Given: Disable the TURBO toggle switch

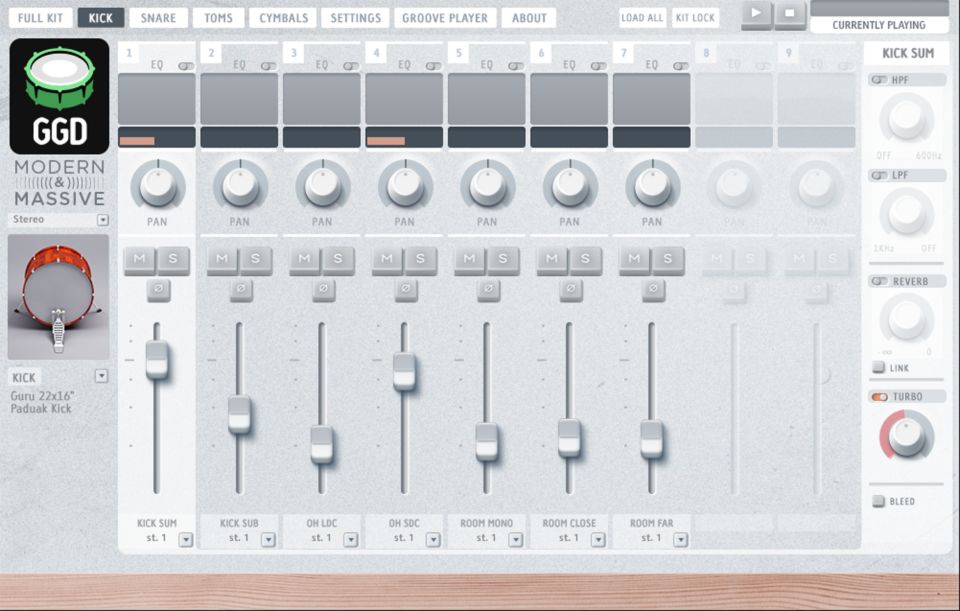Looking at the screenshot, I should [x=878, y=396].
